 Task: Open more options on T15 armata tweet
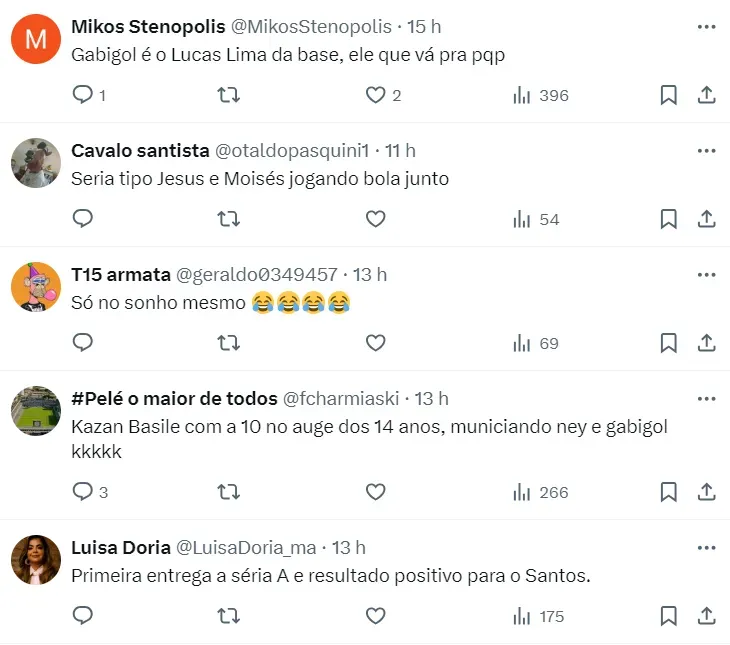pyautogui.click(x=707, y=275)
